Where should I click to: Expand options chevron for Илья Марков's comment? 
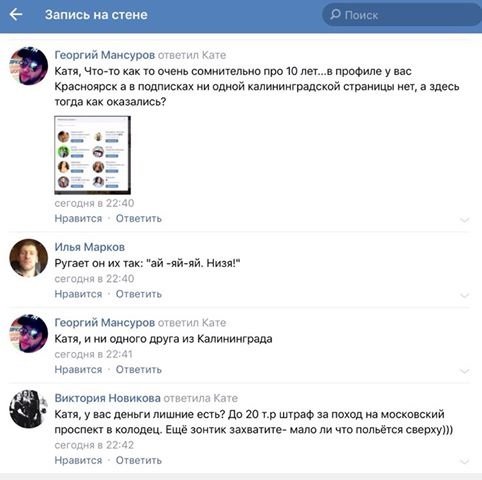click(465, 295)
